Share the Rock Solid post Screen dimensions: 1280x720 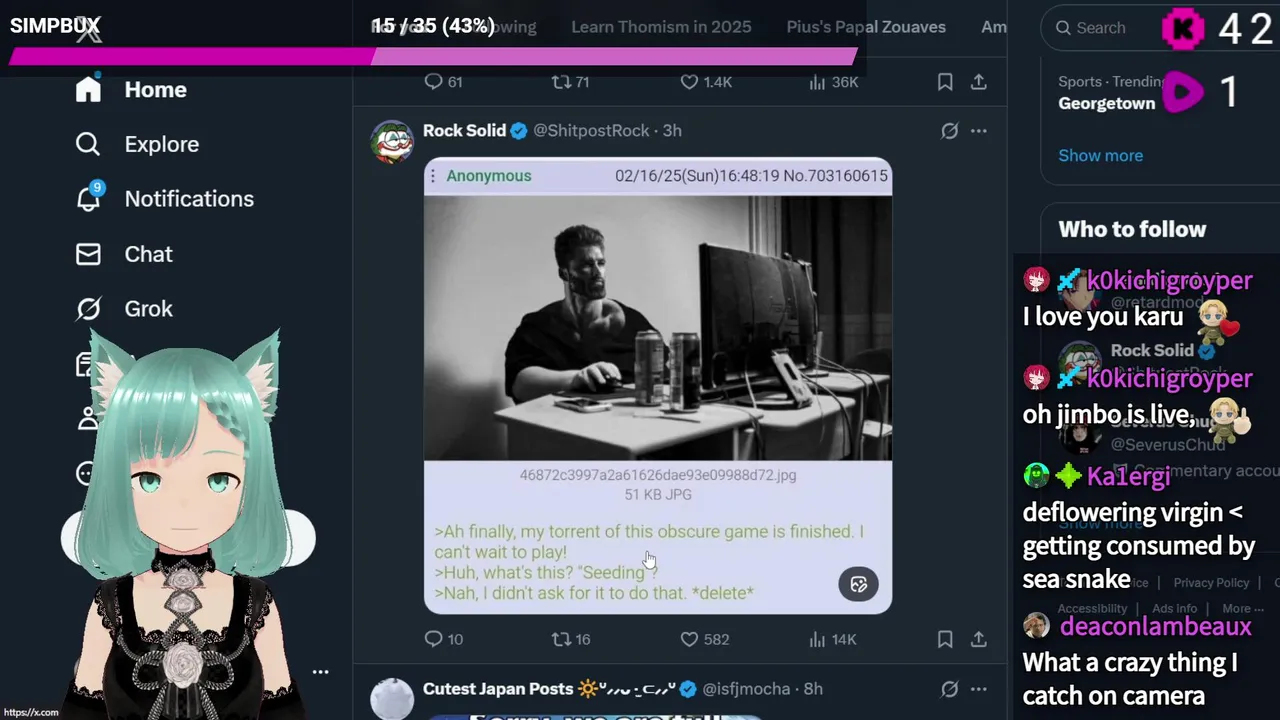coord(979,639)
